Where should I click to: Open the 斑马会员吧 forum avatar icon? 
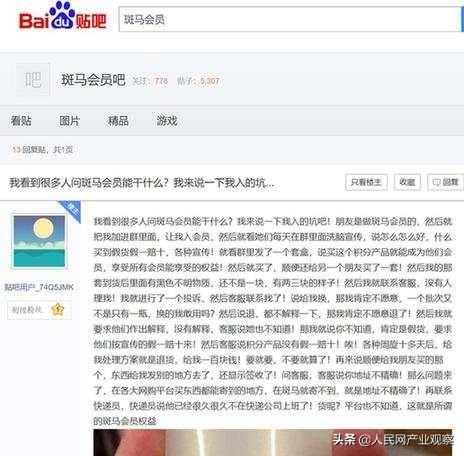point(33,80)
